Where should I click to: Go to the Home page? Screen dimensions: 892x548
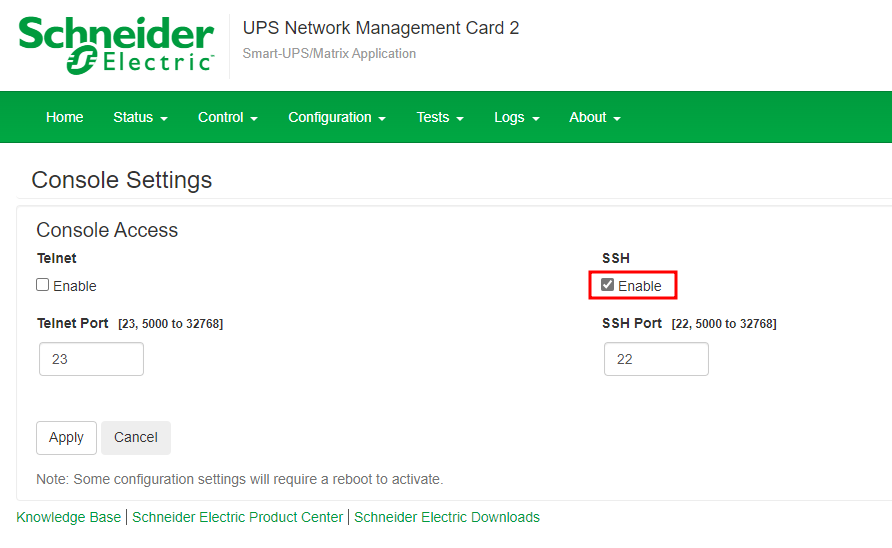point(64,117)
